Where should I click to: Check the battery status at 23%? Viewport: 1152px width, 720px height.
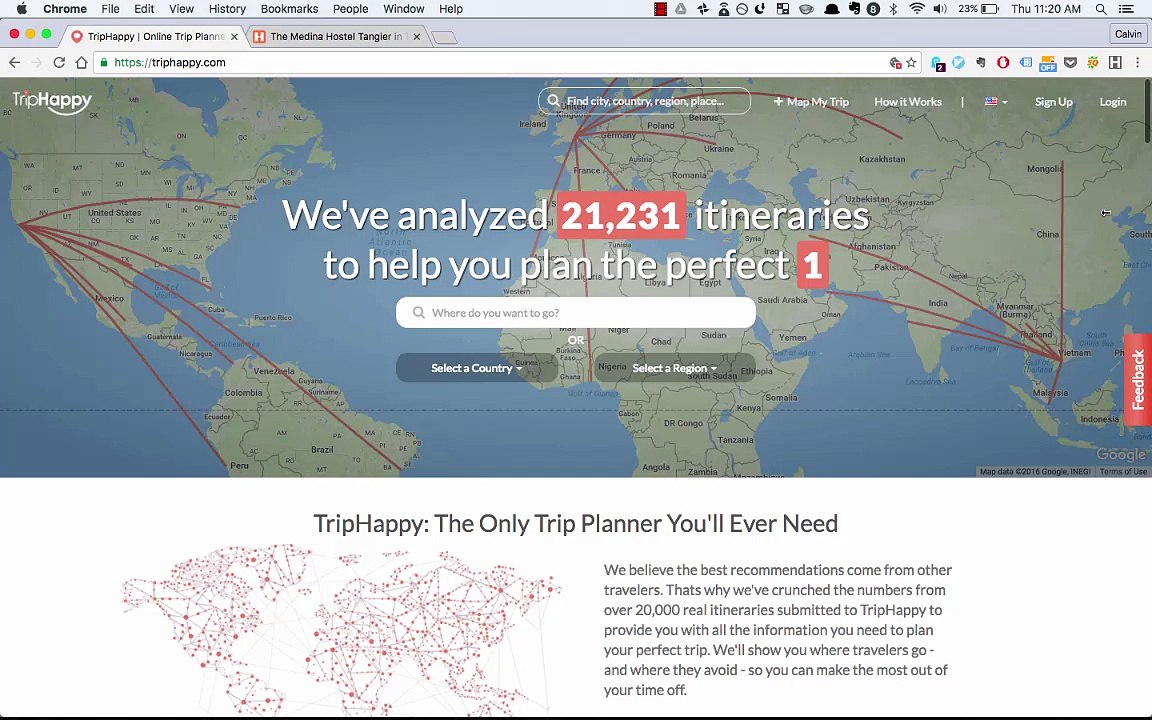click(x=978, y=9)
